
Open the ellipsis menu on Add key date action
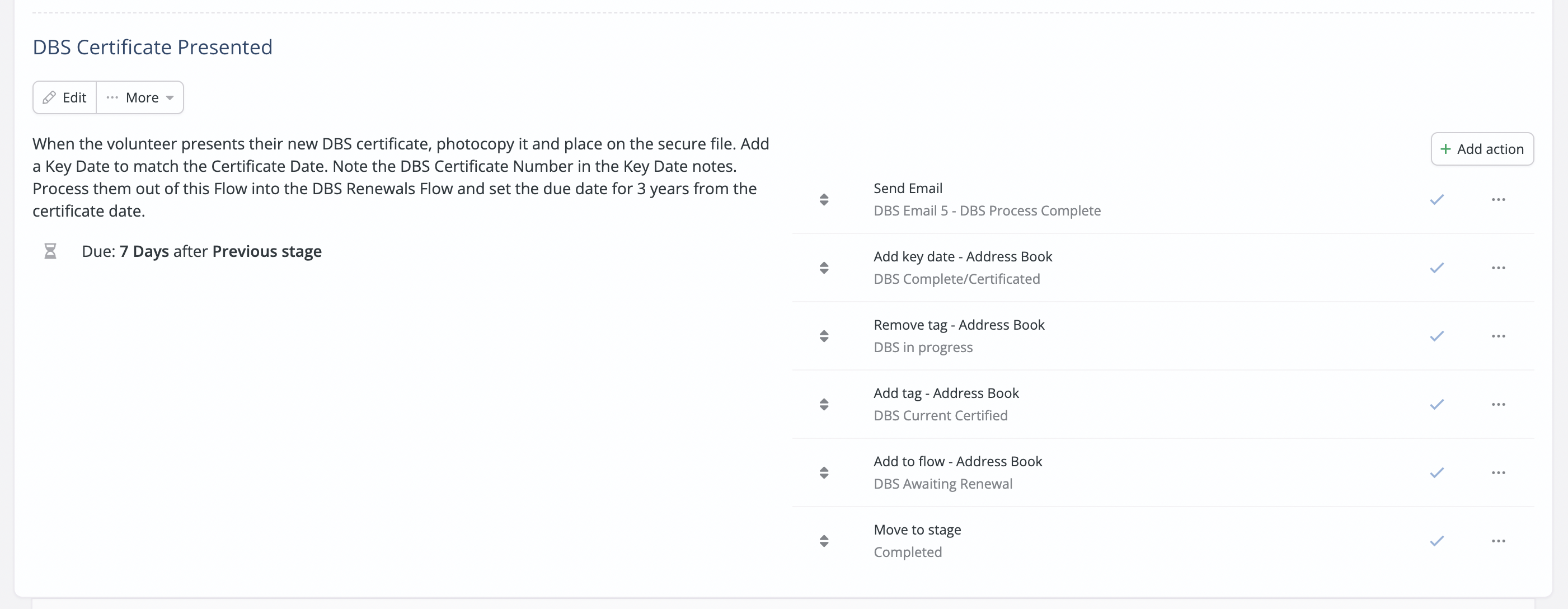point(1499,268)
